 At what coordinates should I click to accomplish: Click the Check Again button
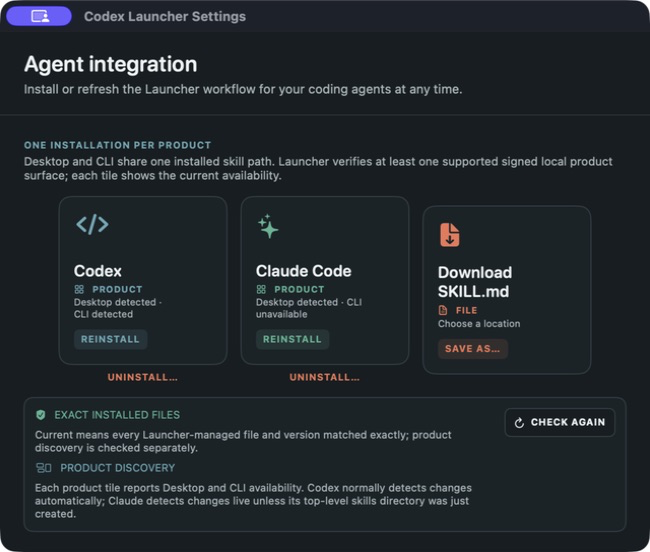pos(560,422)
